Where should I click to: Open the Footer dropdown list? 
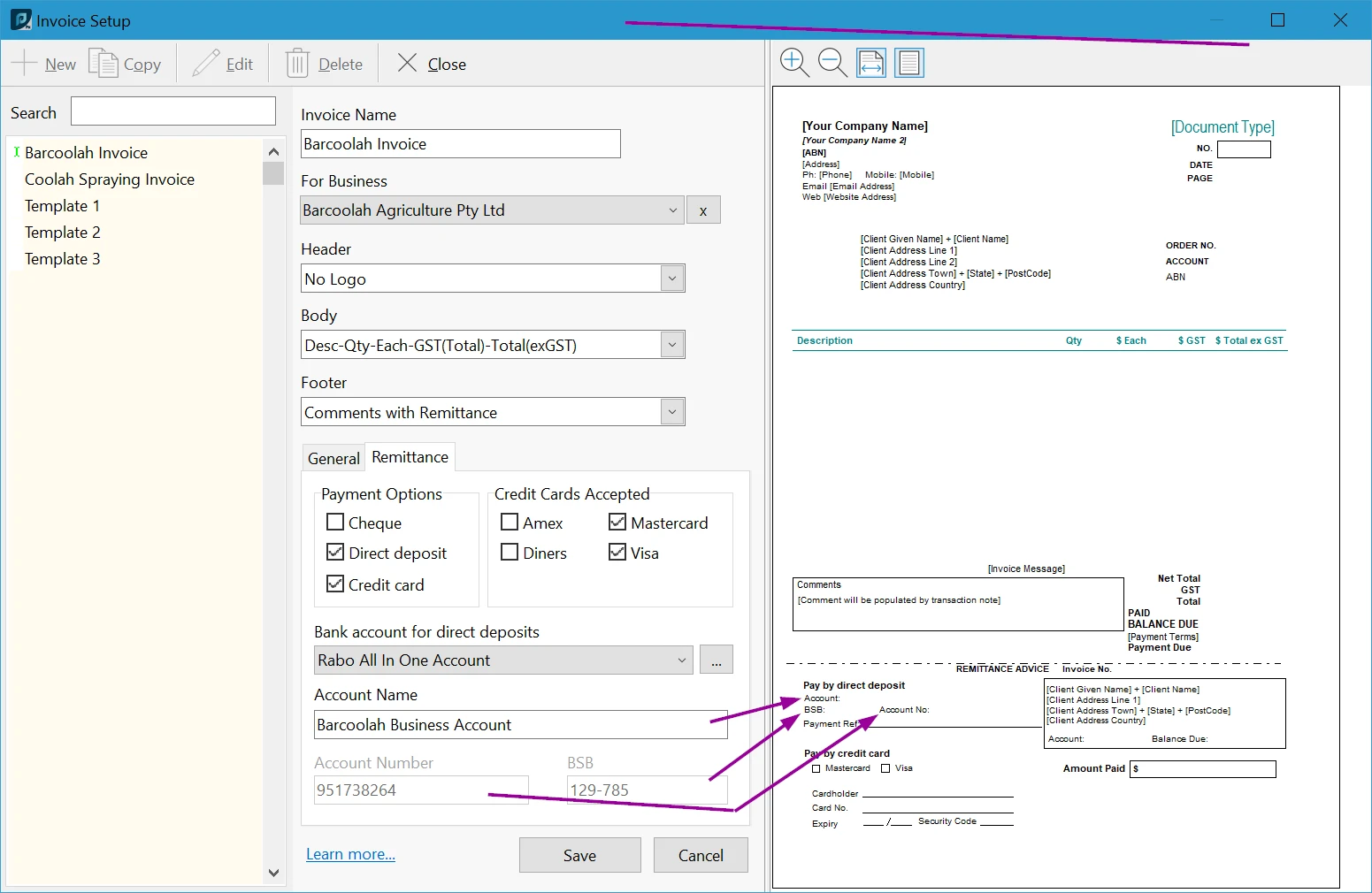[x=672, y=412]
